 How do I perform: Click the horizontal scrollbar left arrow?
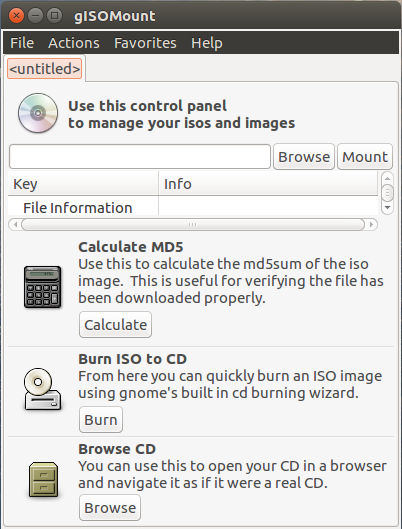15,224
